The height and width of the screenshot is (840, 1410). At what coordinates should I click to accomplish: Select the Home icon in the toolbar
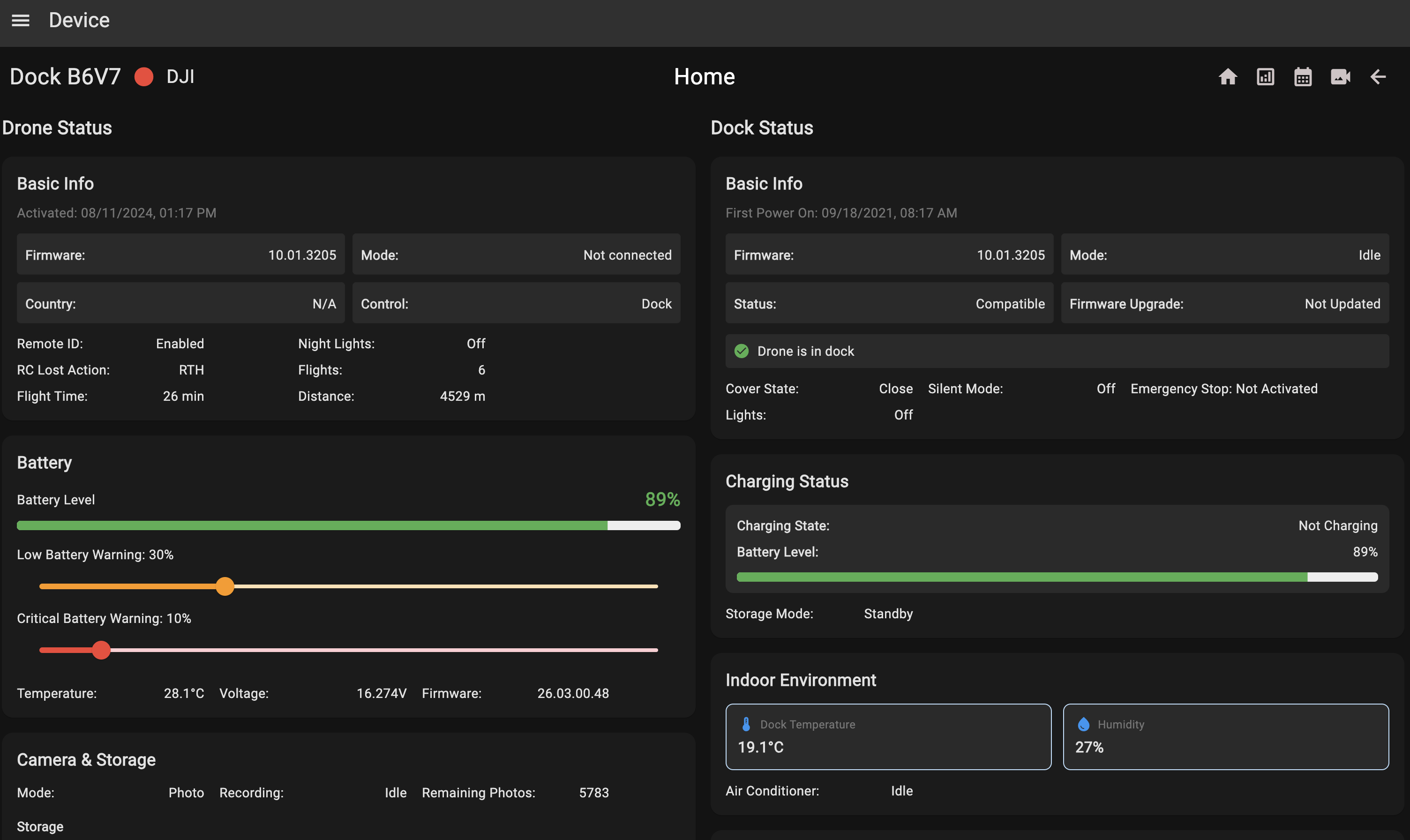(x=1227, y=76)
